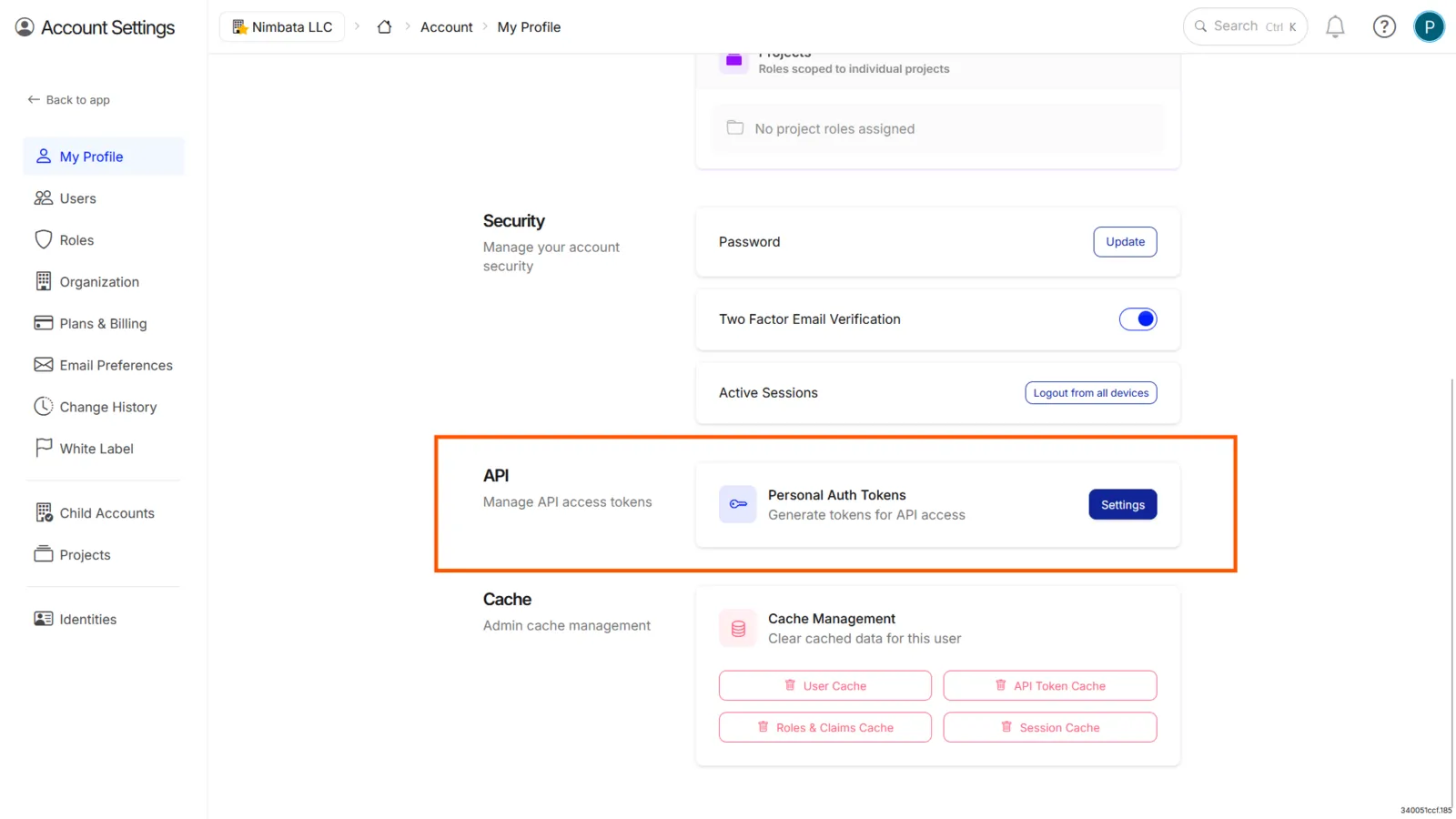Screen dimensions: 1456x819
Task: Clear the API Token Cache
Action: [1050, 686]
